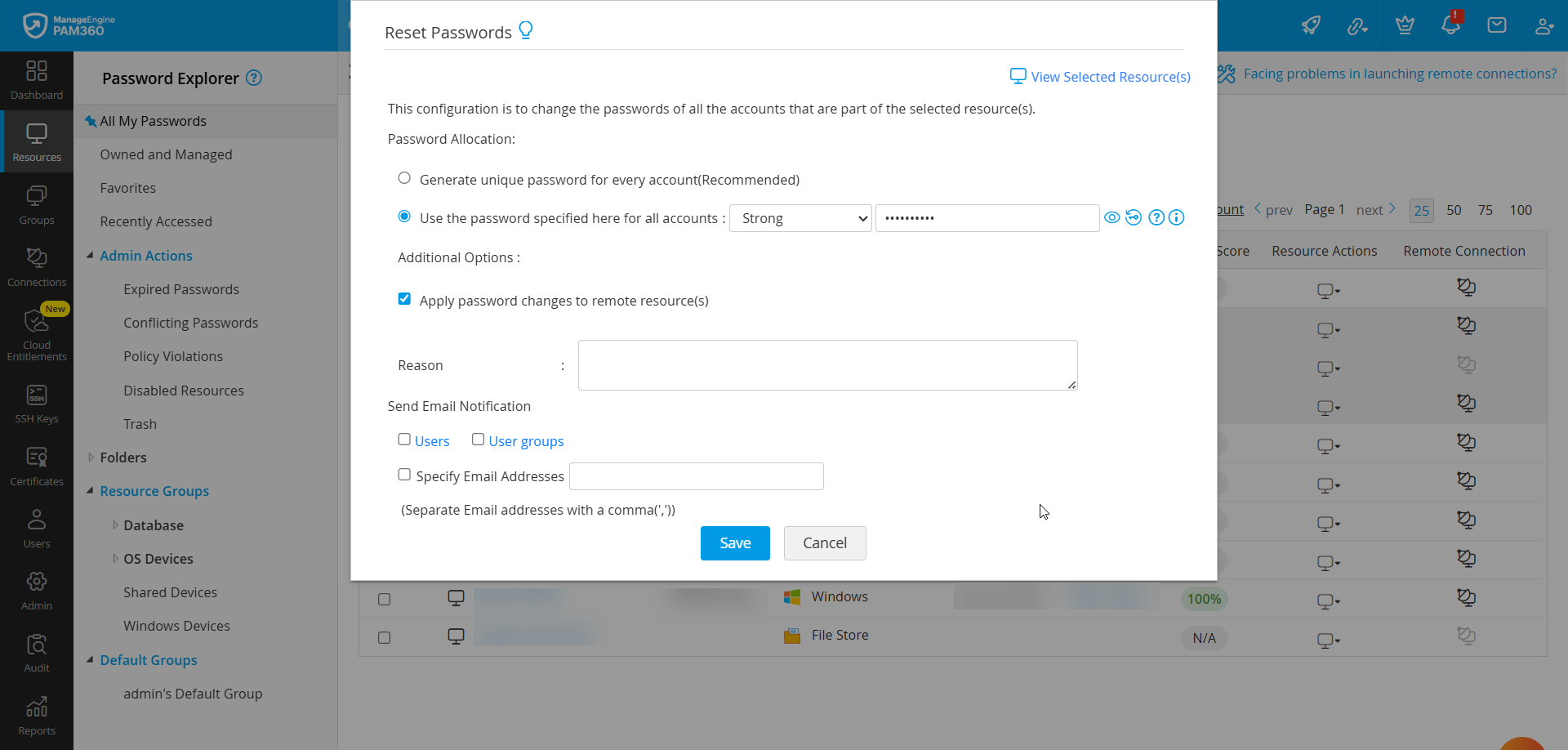Show the typed password using the eye icon
This screenshot has height=750, width=1568.
click(x=1112, y=217)
